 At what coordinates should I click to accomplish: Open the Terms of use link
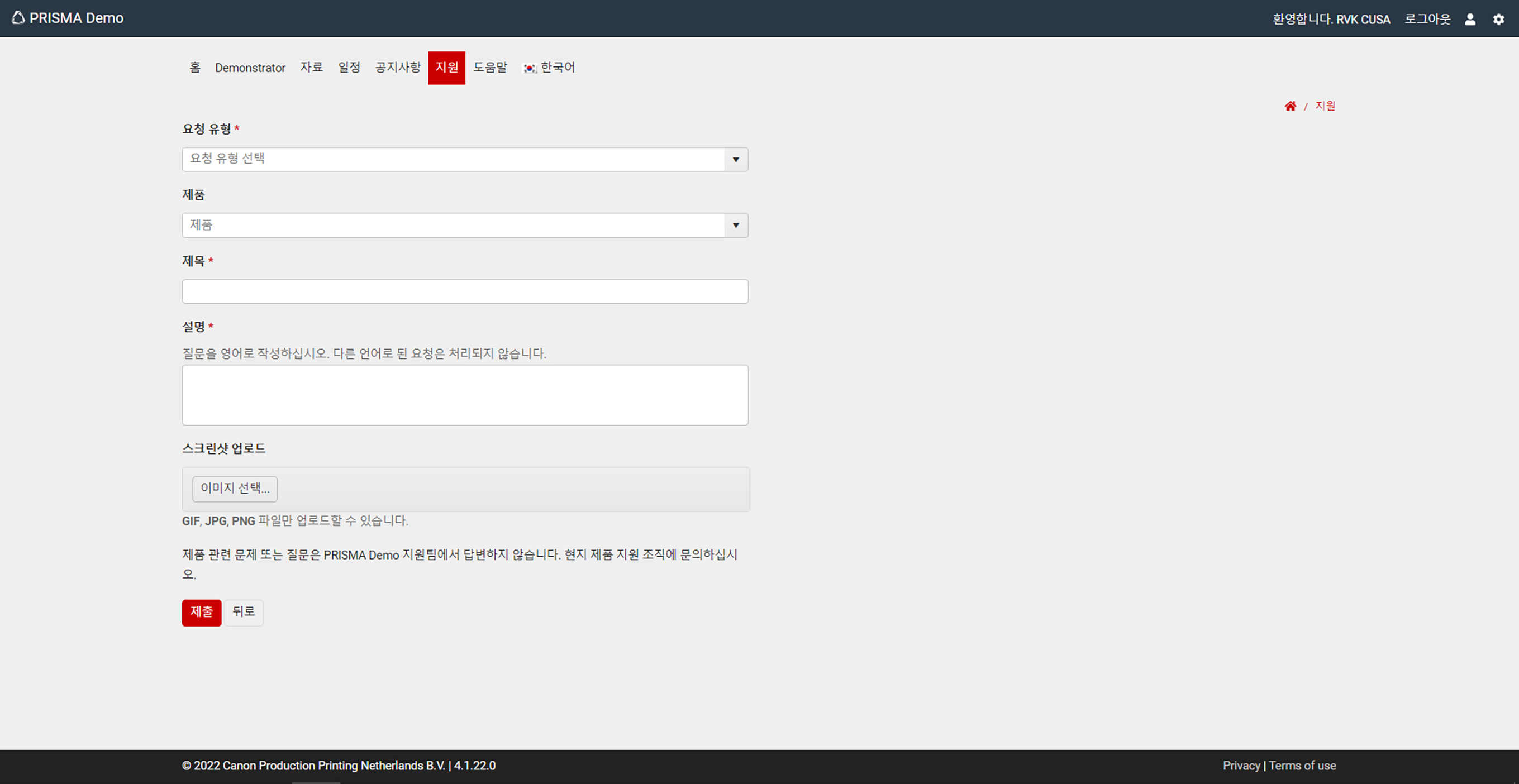1302,765
